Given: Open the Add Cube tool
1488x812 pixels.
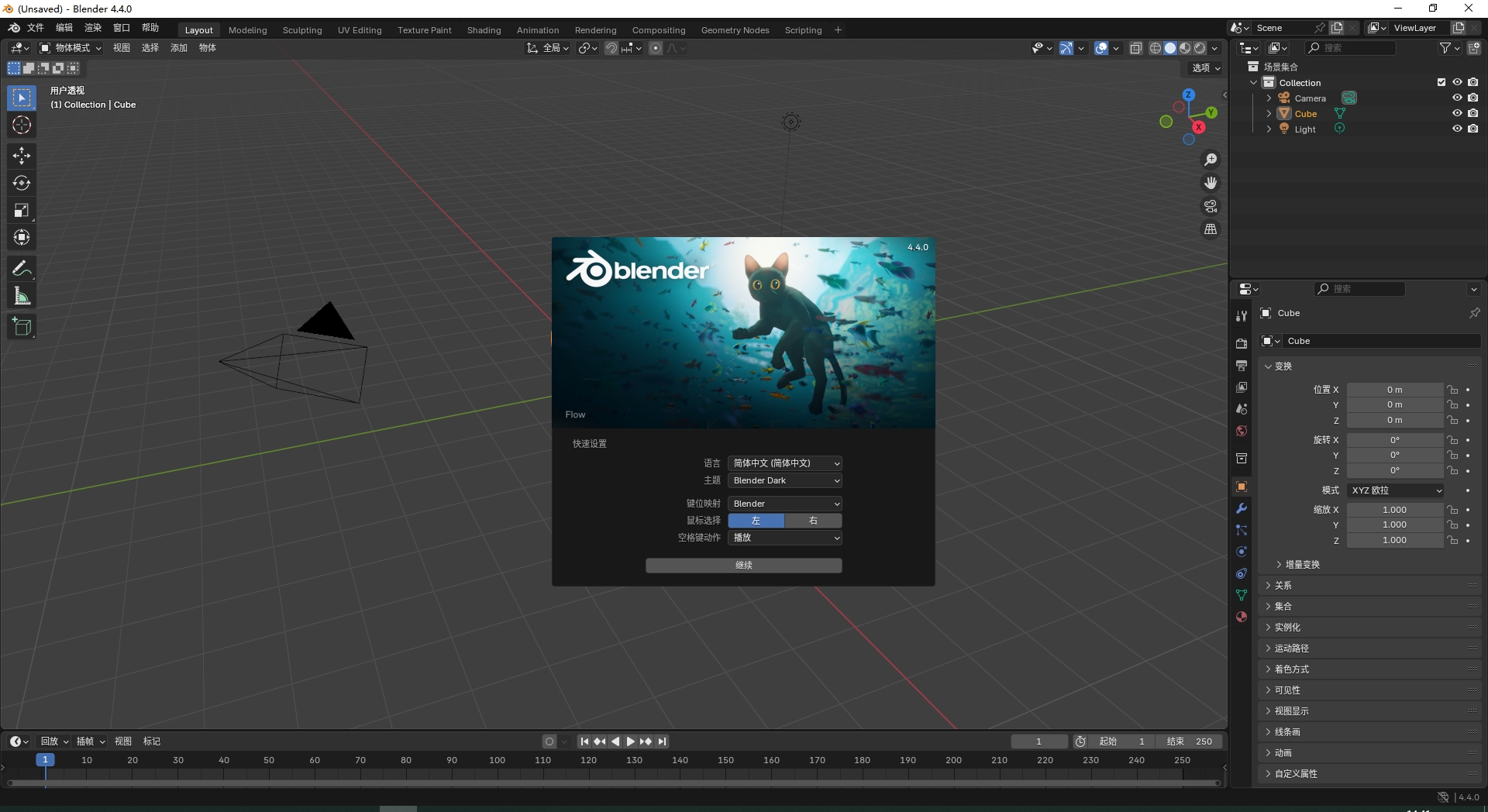Looking at the screenshot, I should [21, 326].
